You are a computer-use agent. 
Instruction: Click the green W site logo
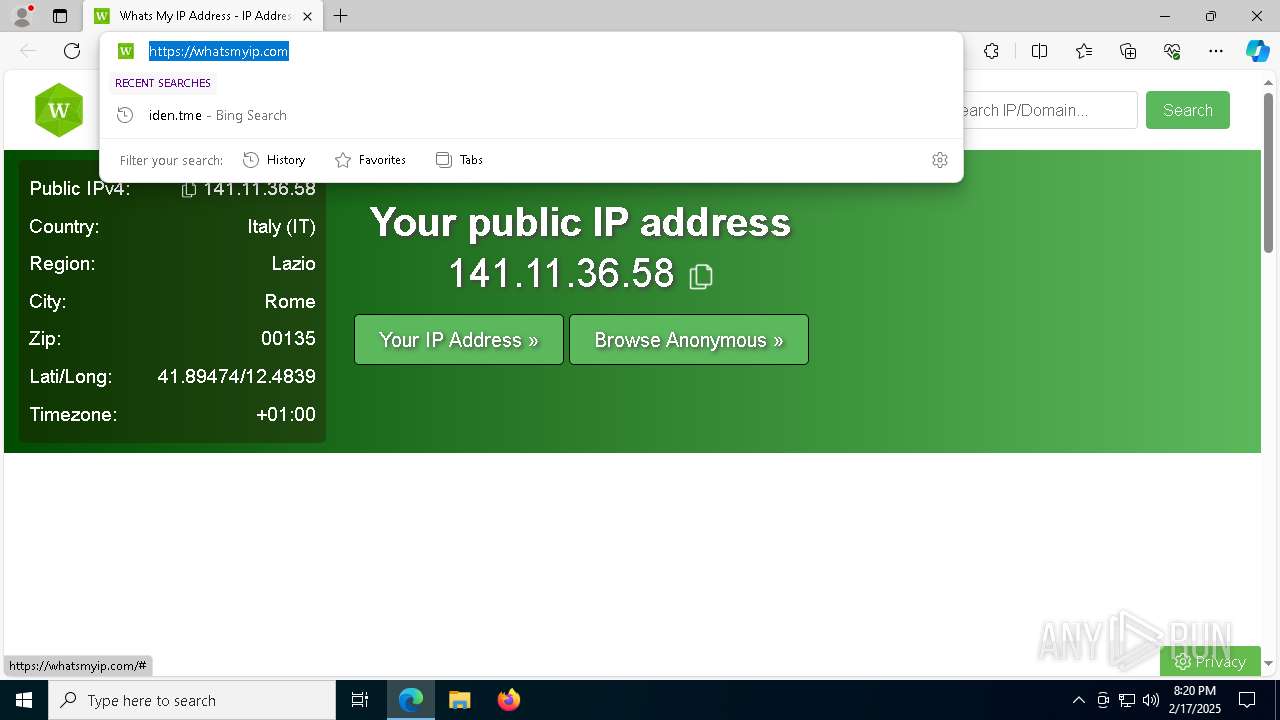pos(59,110)
